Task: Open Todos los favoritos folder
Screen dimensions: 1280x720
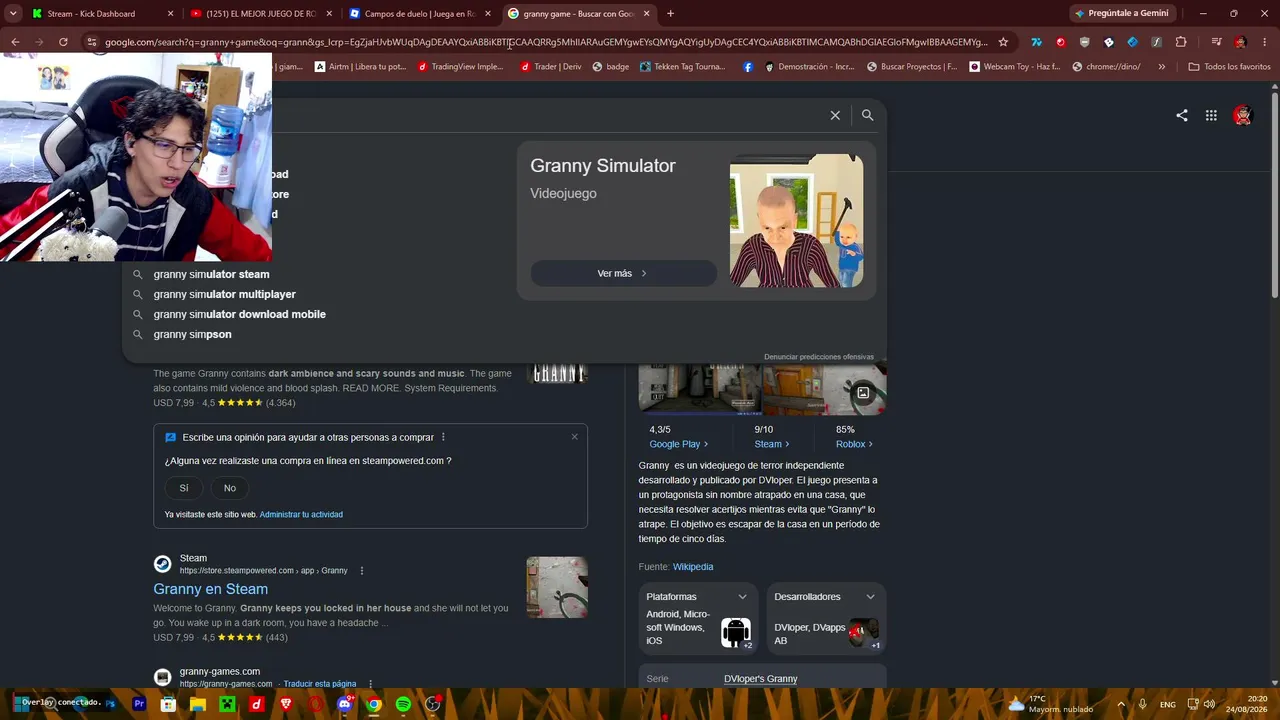Action: pyautogui.click(x=1229, y=67)
